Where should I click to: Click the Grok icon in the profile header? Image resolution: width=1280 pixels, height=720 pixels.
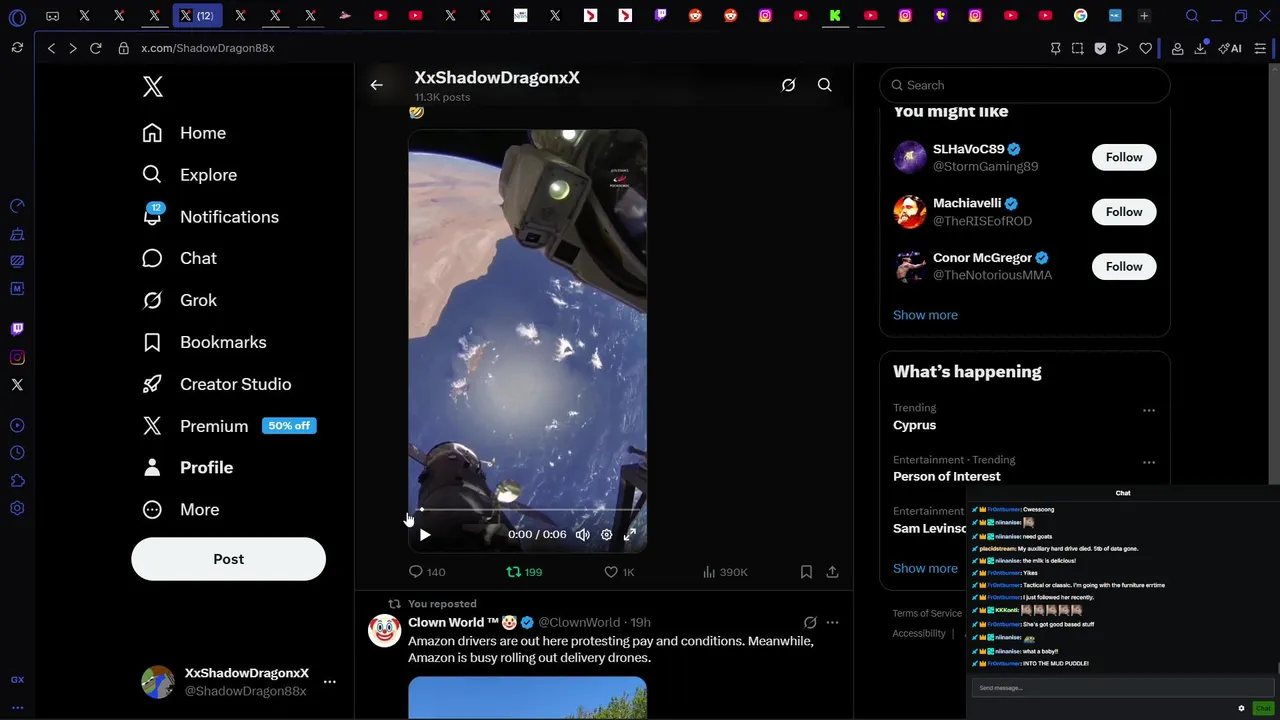pos(788,85)
